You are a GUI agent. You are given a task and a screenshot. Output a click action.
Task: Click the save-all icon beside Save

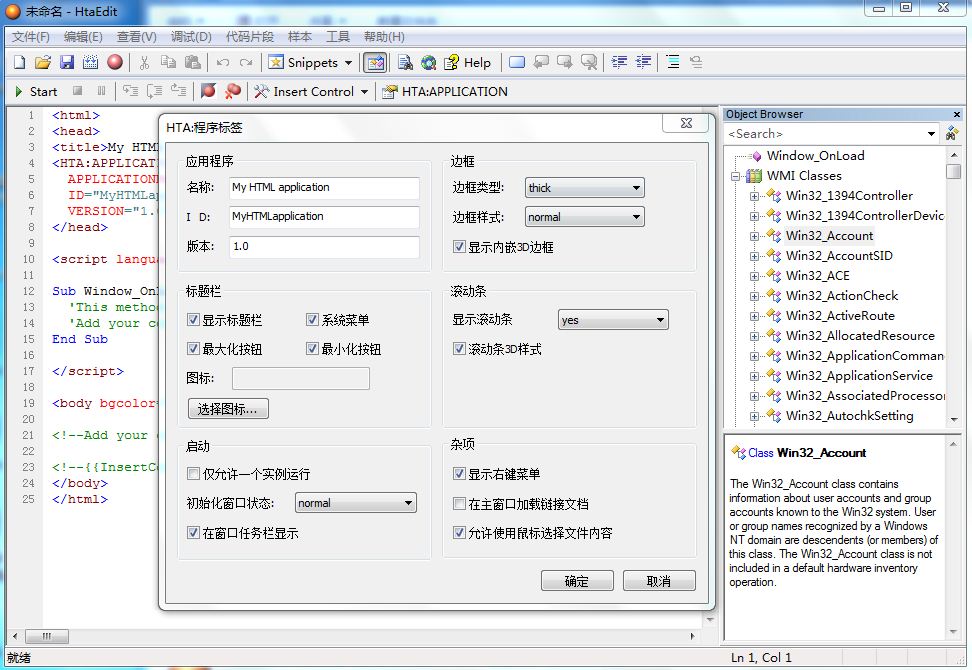click(x=91, y=62)
